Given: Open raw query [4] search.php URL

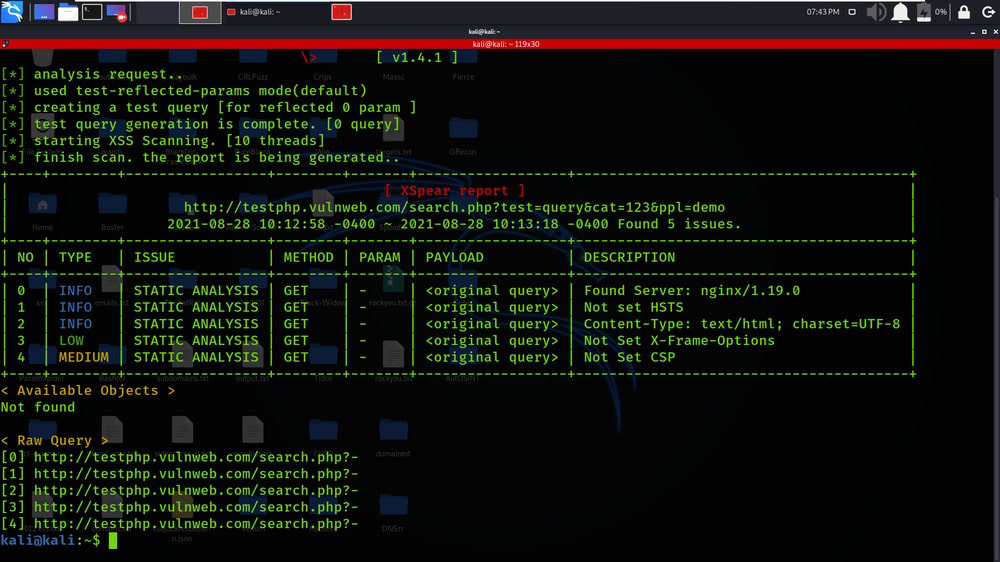Looking at the screenshot, I should tap(196, 523).
